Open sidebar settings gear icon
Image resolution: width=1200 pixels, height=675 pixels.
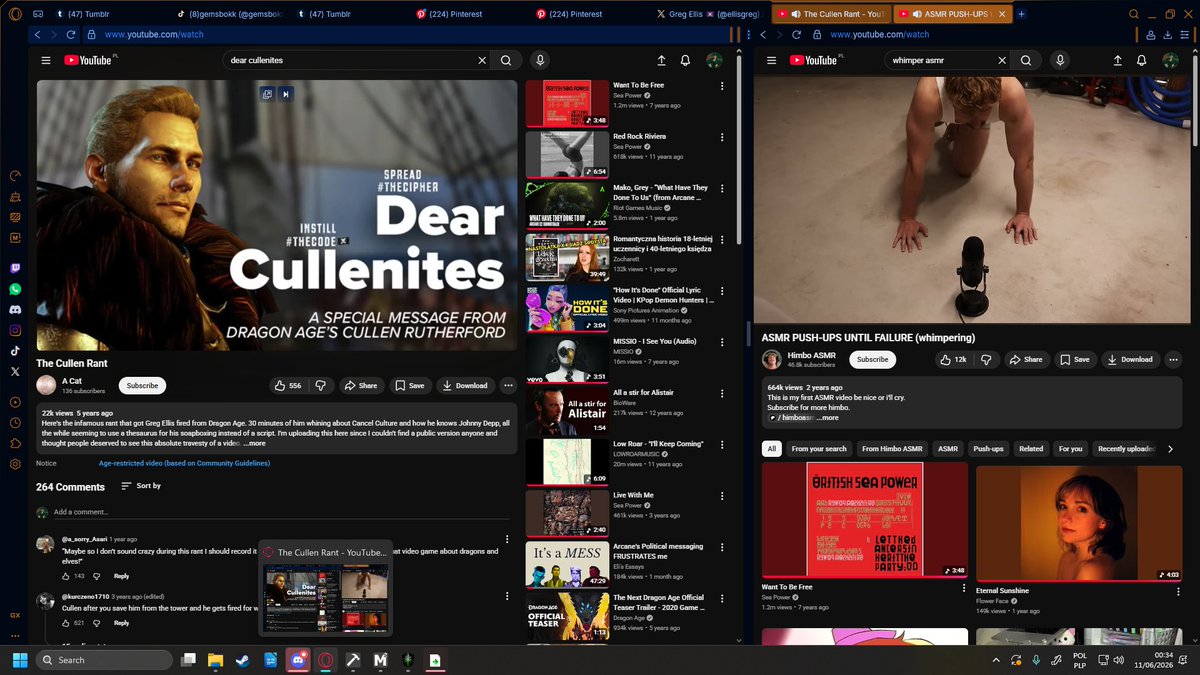[x=15, y=464]
